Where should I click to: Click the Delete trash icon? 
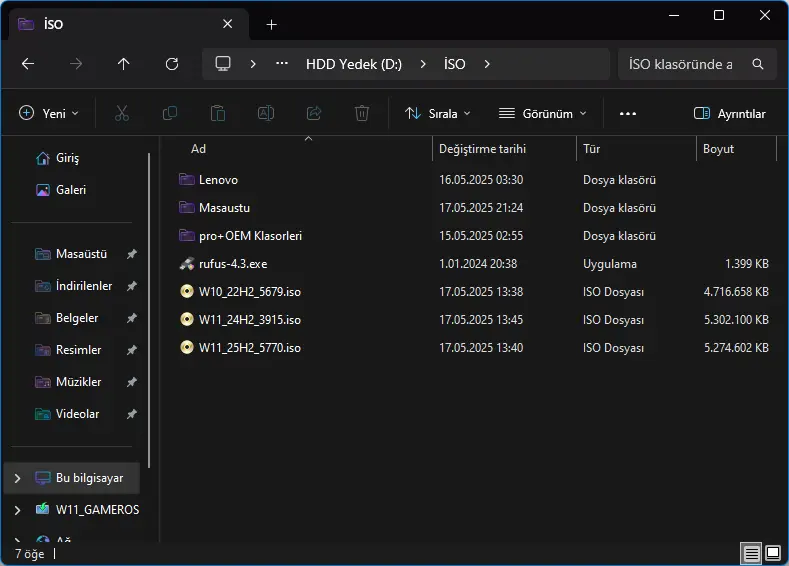pyautogui.click(x=362, y=113)
